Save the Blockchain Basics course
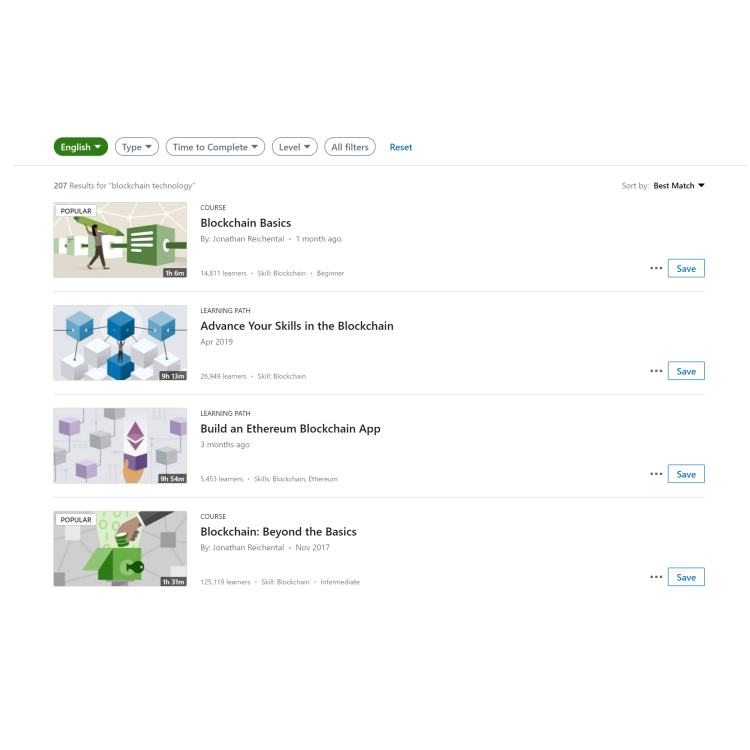This screenshot has height=750, width=750. 686,268
